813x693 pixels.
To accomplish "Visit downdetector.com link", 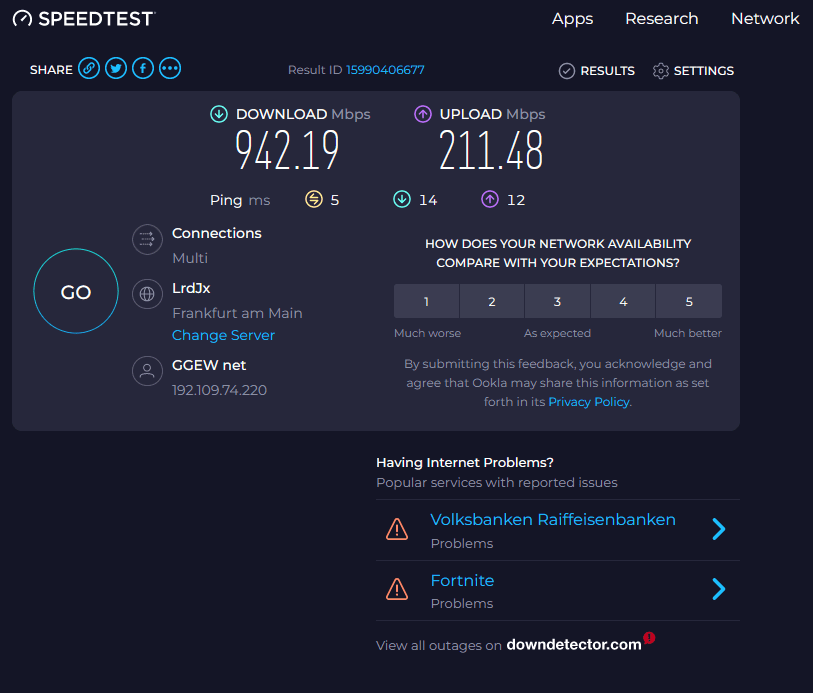I will click(x=574, y=644).
